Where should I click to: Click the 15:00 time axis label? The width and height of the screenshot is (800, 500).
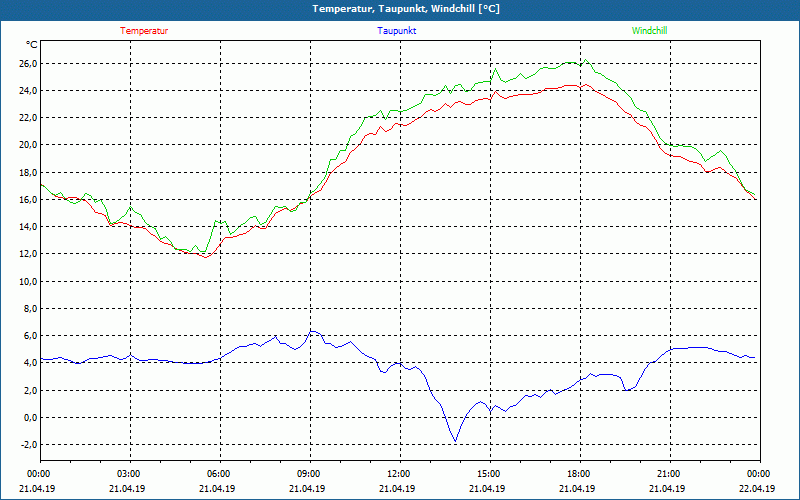coord(489,474)
